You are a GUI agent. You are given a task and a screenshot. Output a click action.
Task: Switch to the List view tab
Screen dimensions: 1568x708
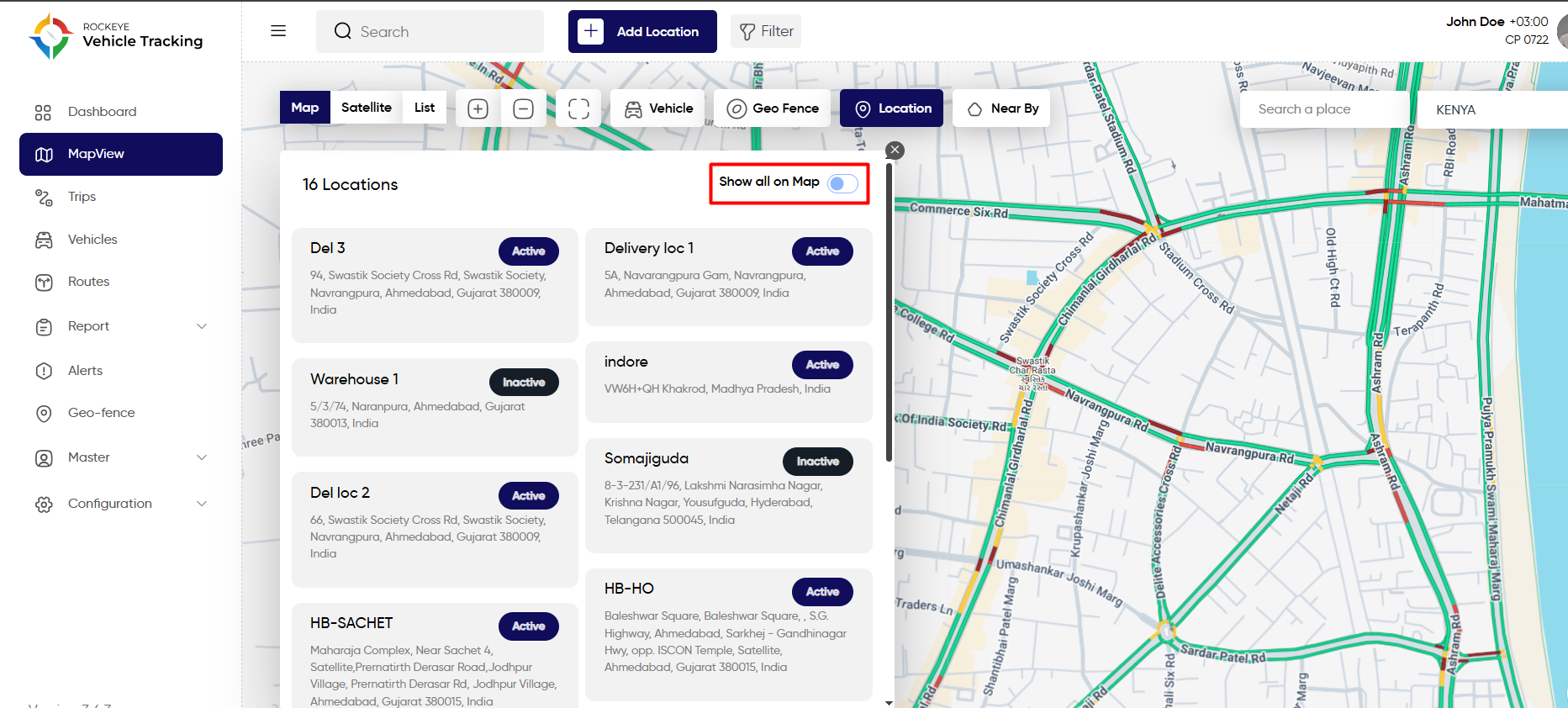tap(425, 108)
